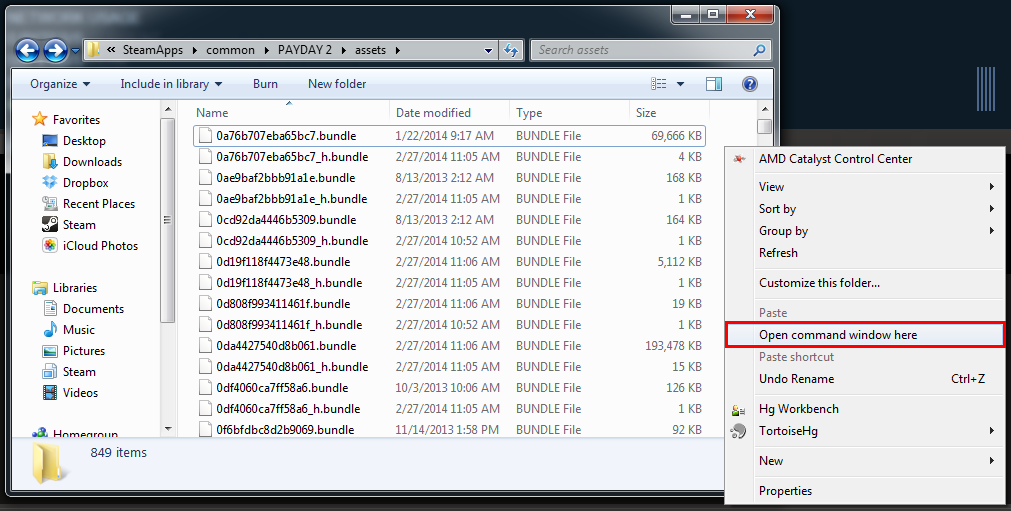The height and width of the screenshot is (511, 1011).
Task: Select file 0da4427540d8b061.bundle
Action: [449, 345]
